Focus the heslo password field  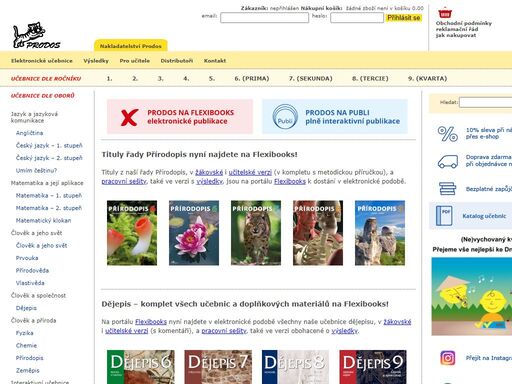357,18
